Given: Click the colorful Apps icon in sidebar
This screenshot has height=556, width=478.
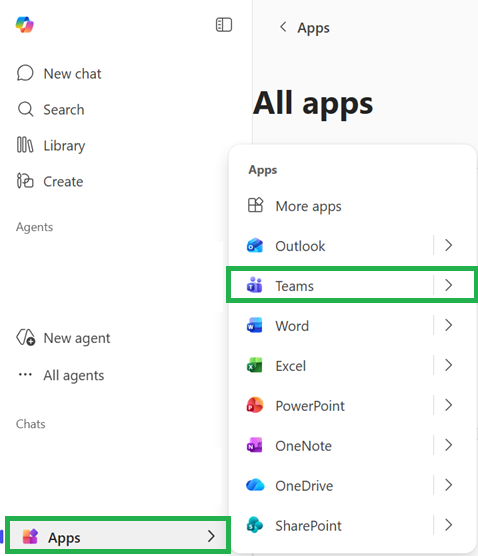Looking at the screenshot, I should [30, 536].
